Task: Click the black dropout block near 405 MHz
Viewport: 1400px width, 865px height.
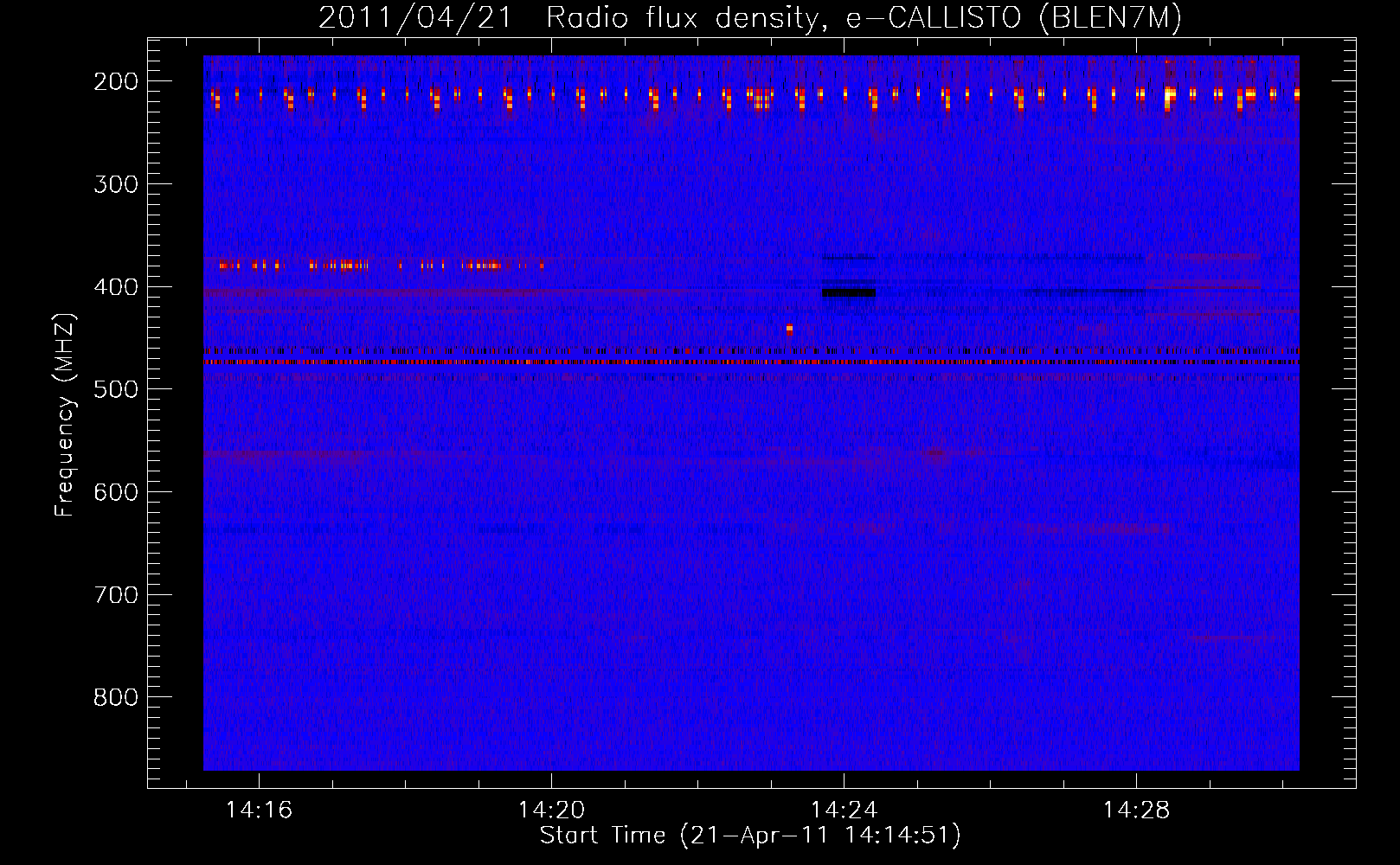Action: pyautogui.click(x=848, y=293)
